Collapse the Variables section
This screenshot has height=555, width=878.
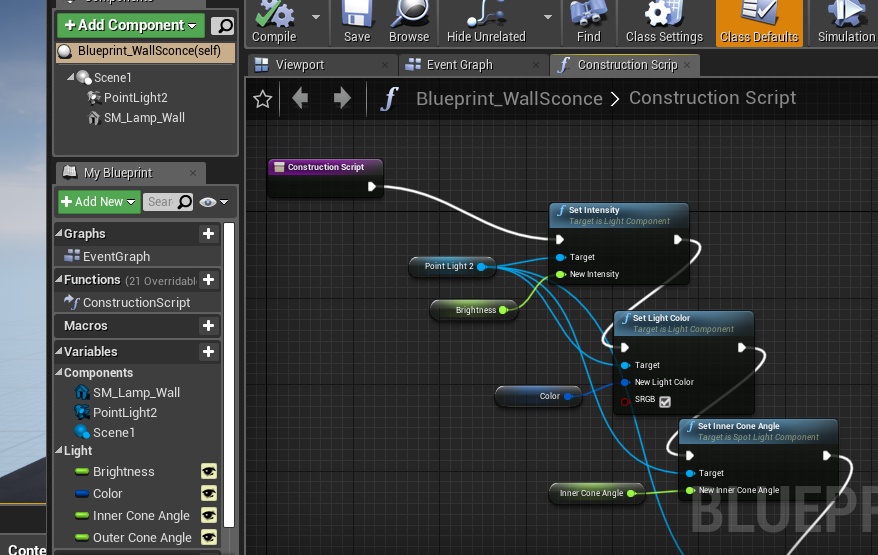coord(58,352)
